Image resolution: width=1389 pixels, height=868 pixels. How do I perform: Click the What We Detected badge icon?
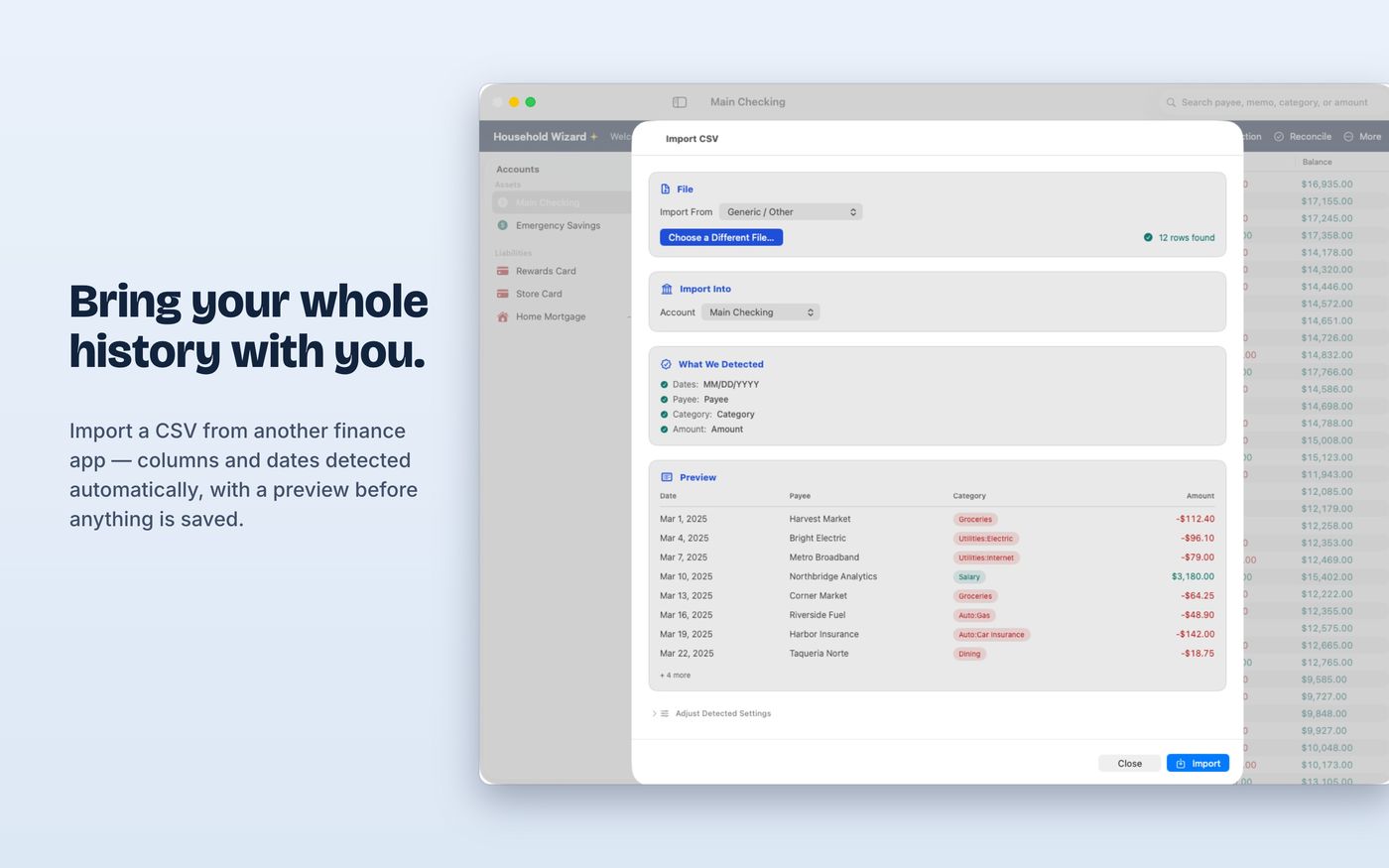pos(666,364)
